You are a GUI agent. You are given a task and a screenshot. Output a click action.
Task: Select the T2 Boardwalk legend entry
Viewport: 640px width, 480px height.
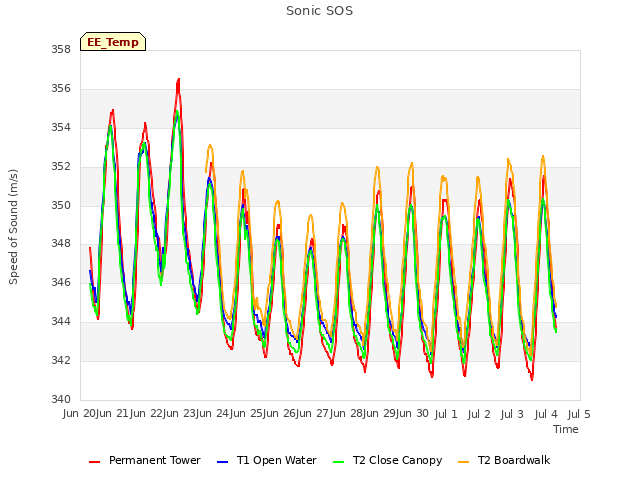[504, 460]
